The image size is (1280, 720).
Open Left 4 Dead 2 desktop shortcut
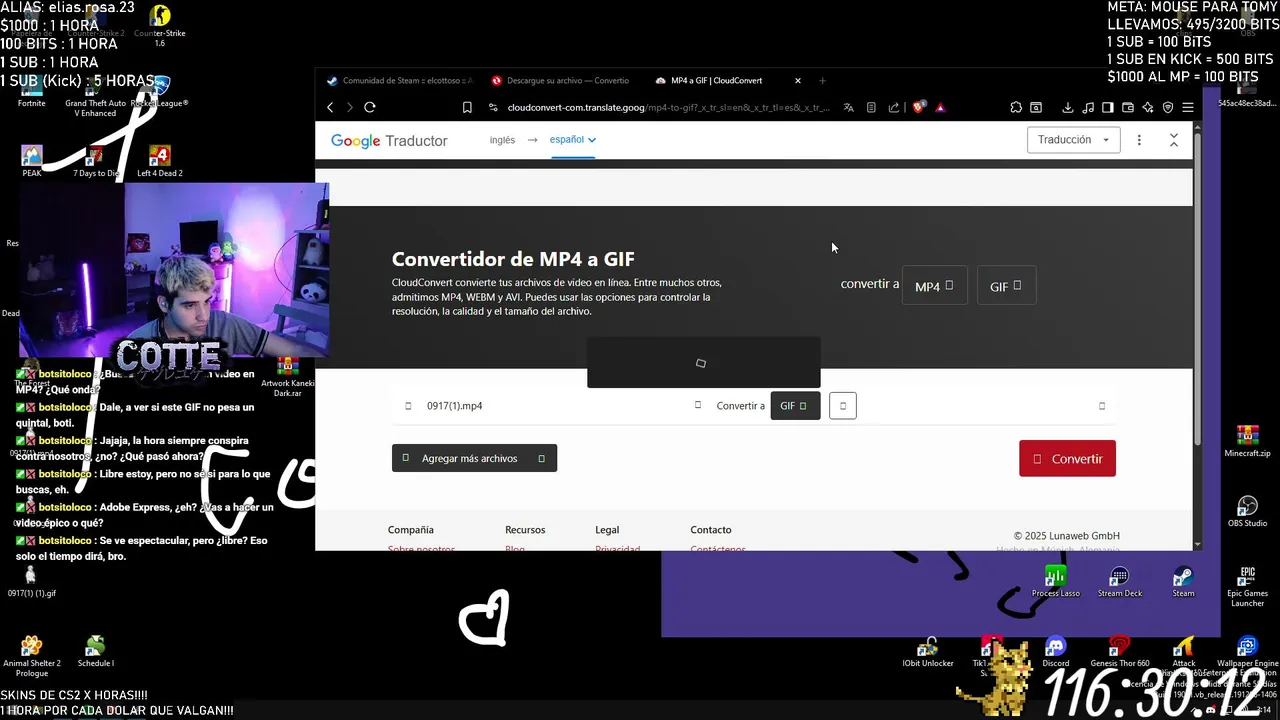[159, 161]
